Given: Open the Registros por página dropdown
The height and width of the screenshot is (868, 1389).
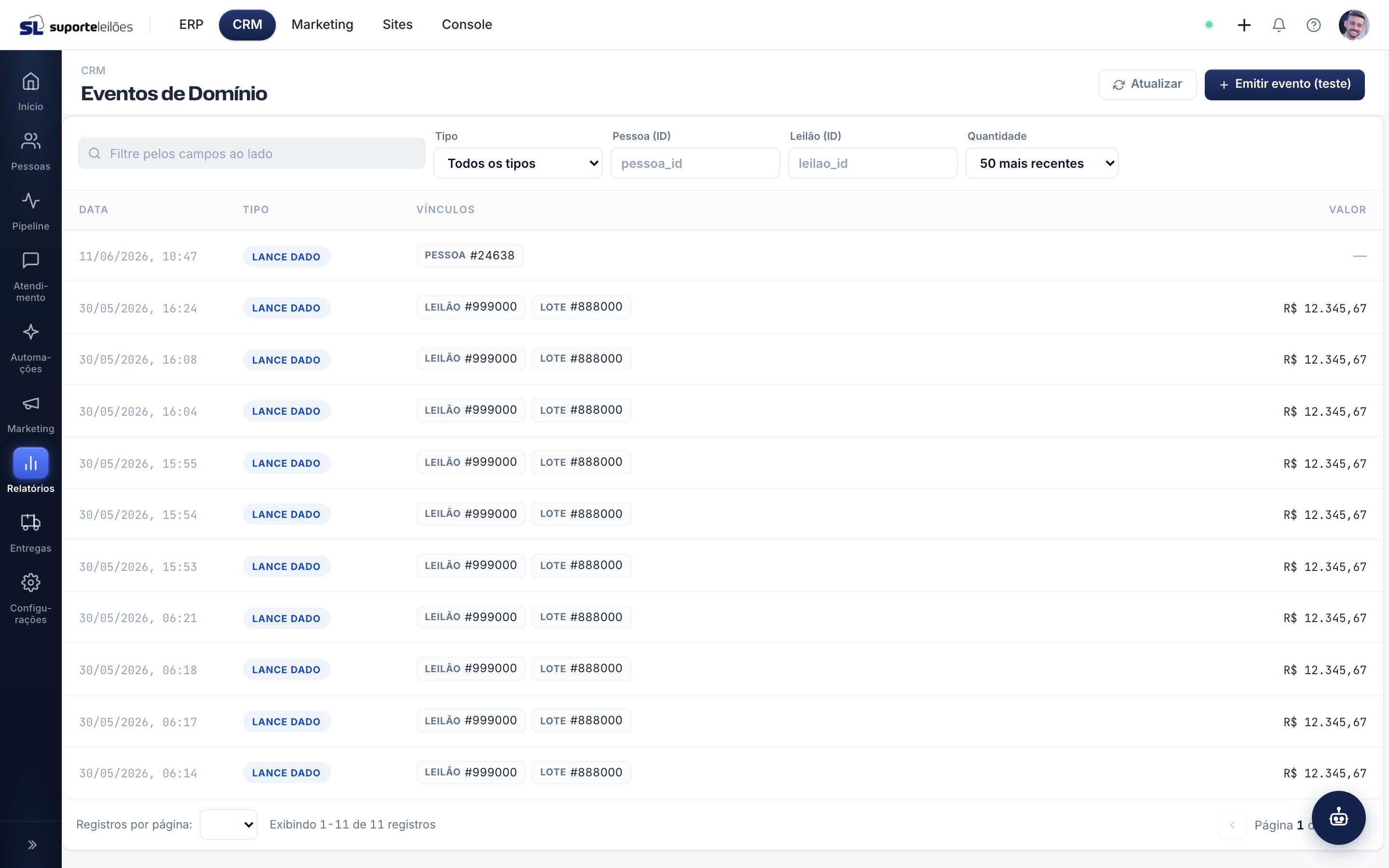Looking at the screenshot, I should (229, 825).
